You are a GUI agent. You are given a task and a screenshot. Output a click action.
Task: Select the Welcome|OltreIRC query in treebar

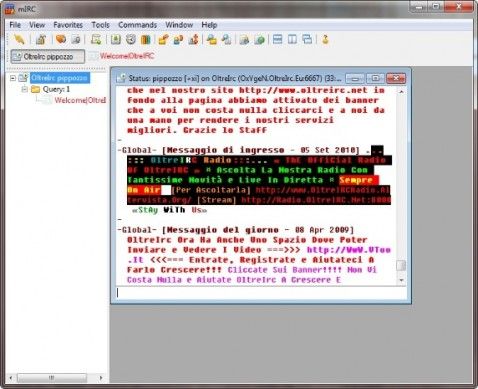tap(80, 100)
